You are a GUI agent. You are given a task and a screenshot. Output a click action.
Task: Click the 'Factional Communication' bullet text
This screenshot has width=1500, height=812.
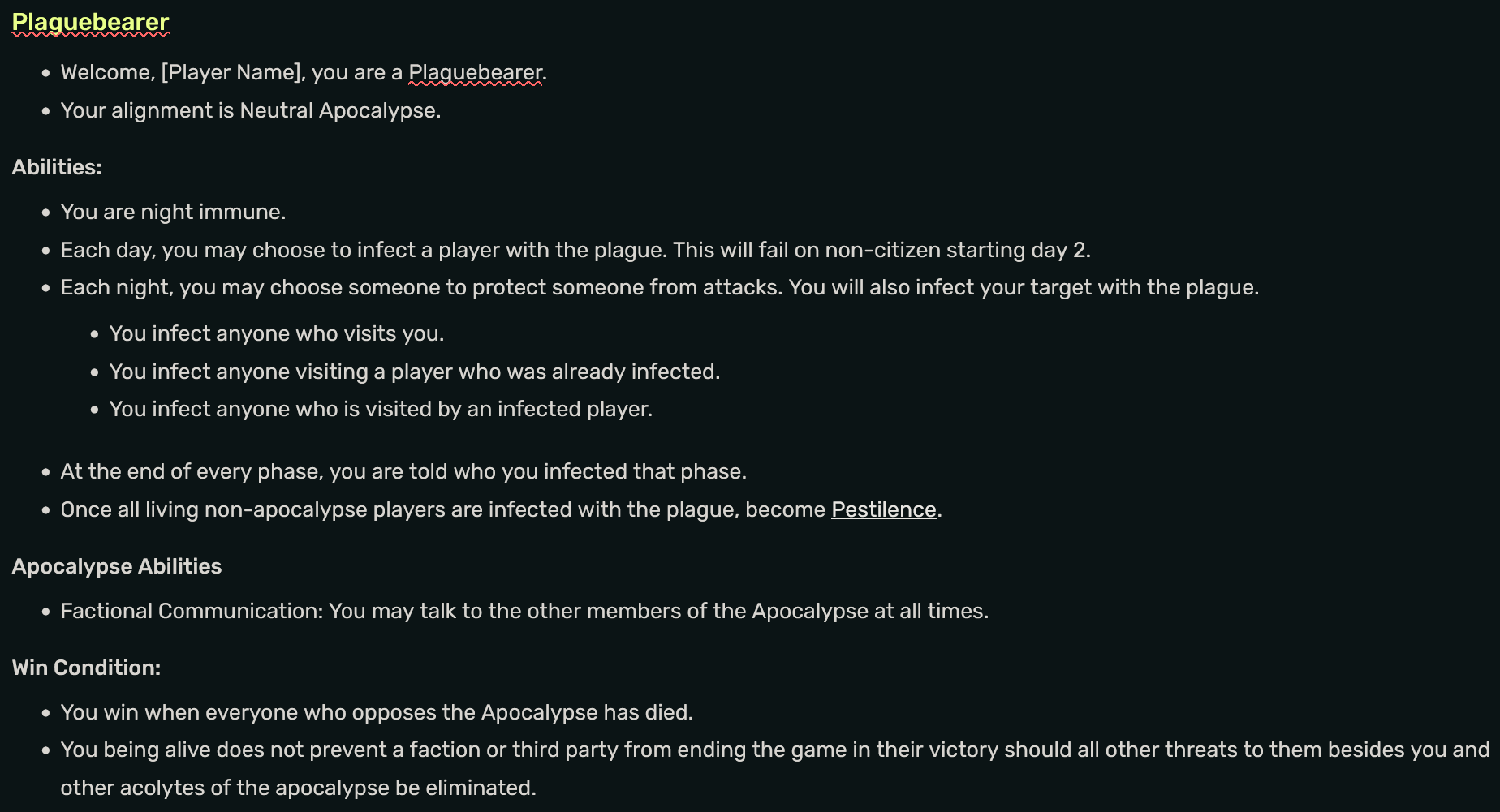click(524, 611)
